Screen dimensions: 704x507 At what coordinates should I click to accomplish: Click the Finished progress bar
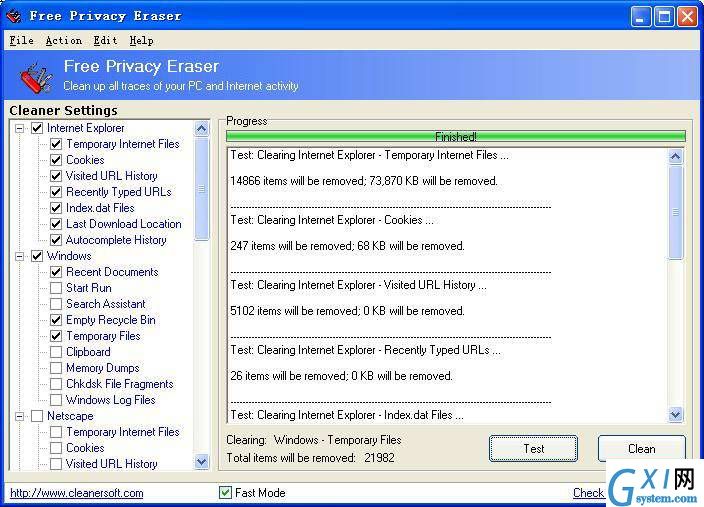point(456,137)
